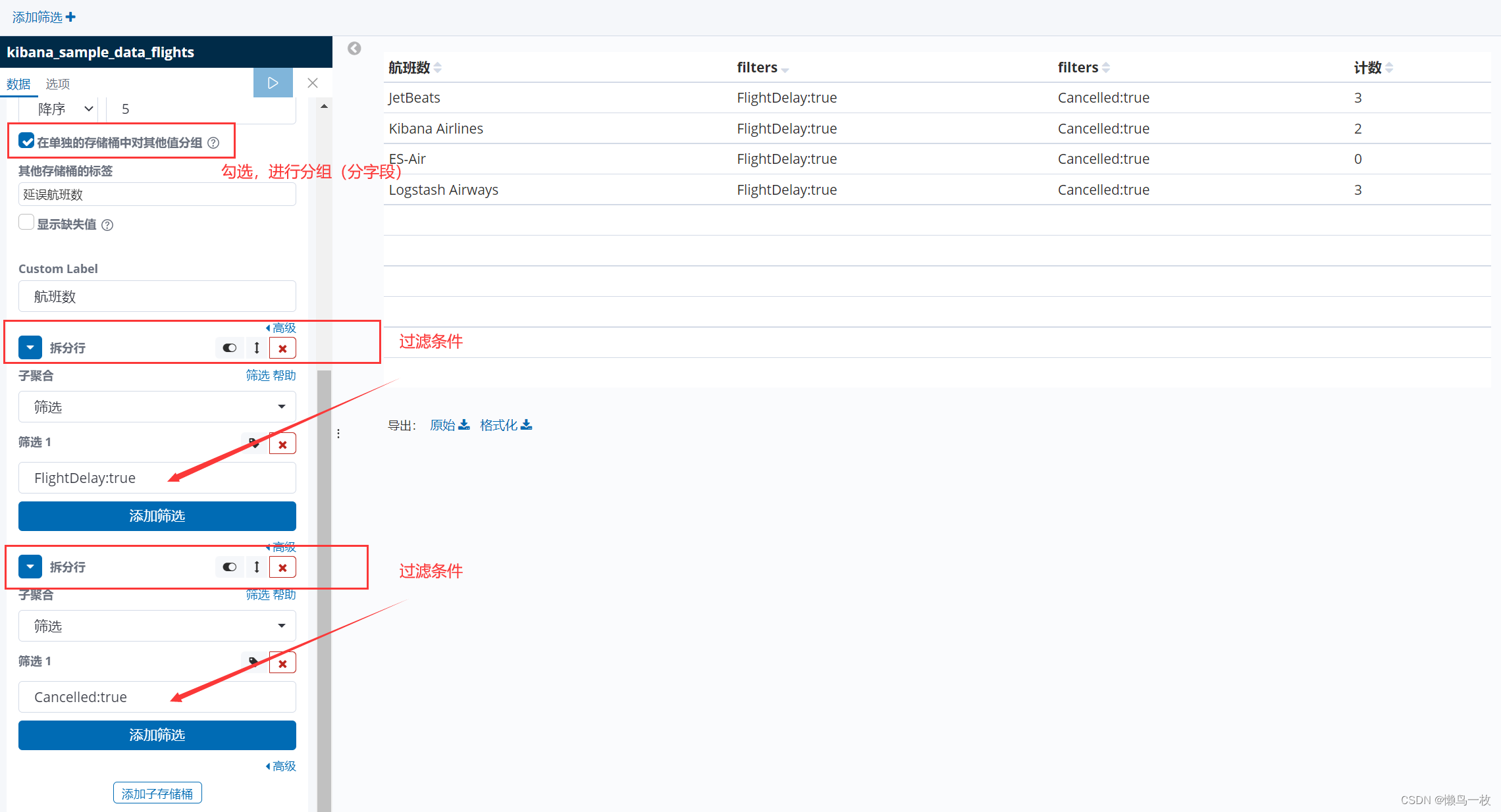Run the visualization with the play button

pos(273,83)
